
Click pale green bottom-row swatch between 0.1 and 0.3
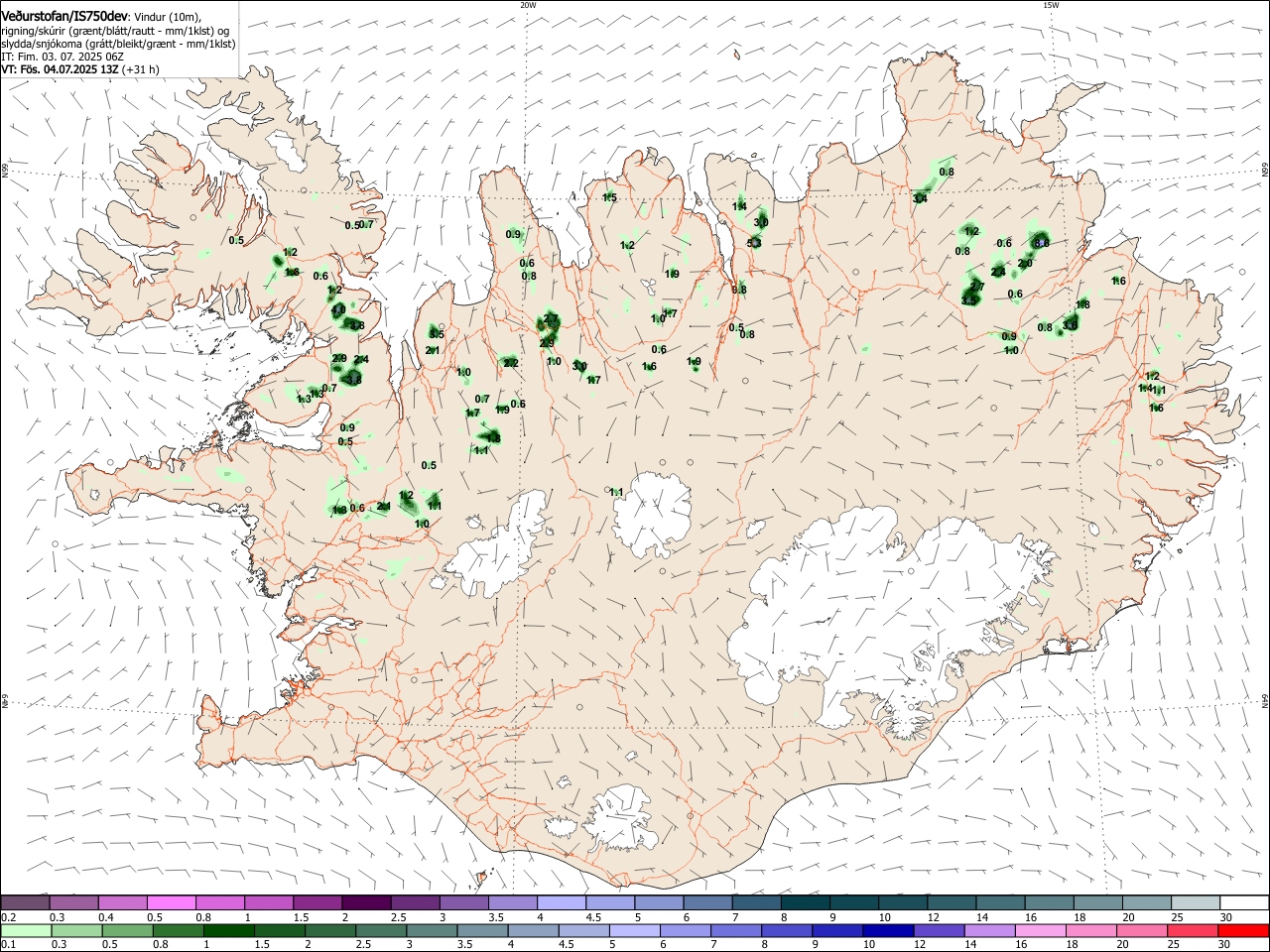pyautogui.click(x=25, y=930)
